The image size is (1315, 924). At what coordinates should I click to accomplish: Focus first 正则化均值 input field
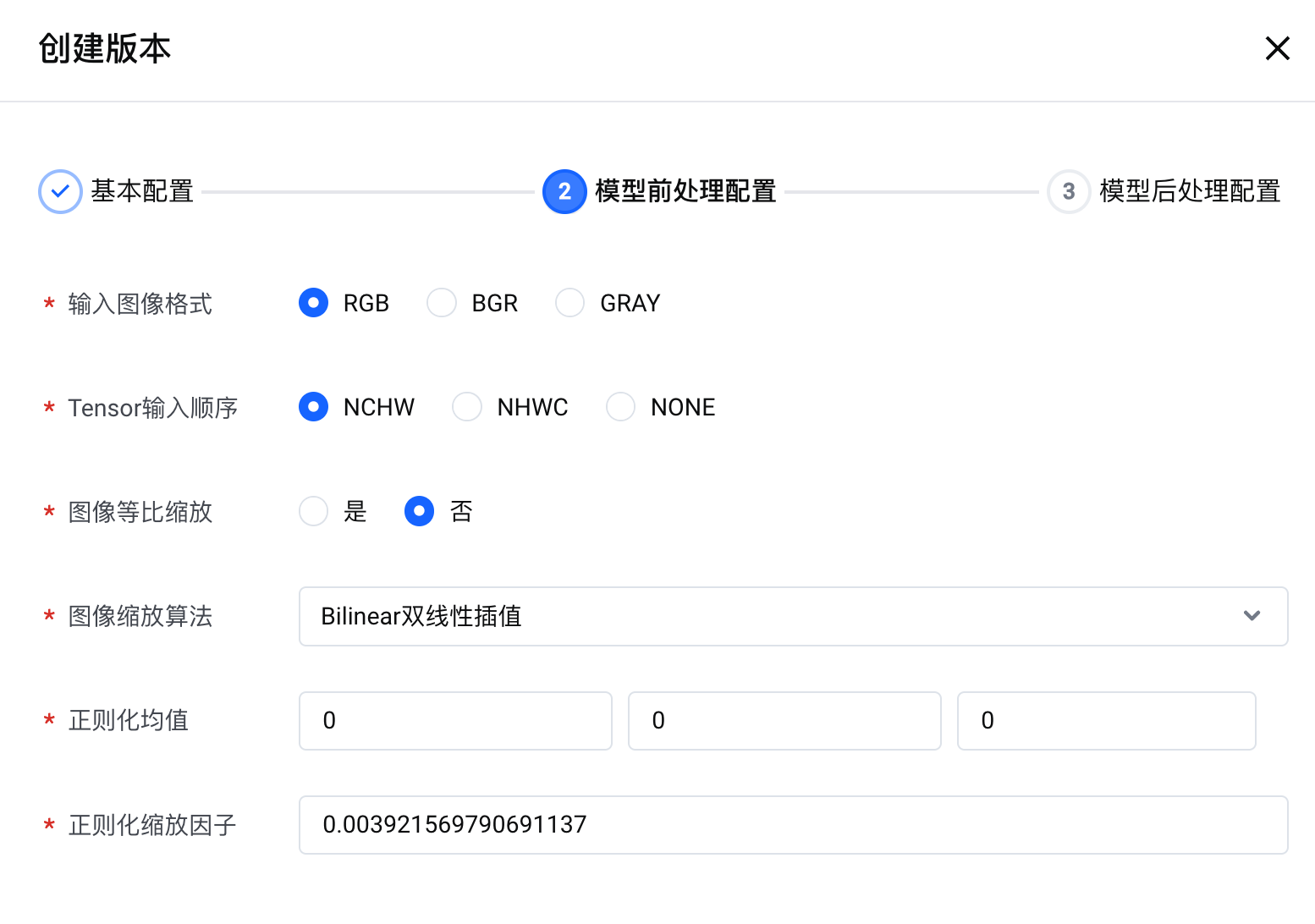coord(455,721)
